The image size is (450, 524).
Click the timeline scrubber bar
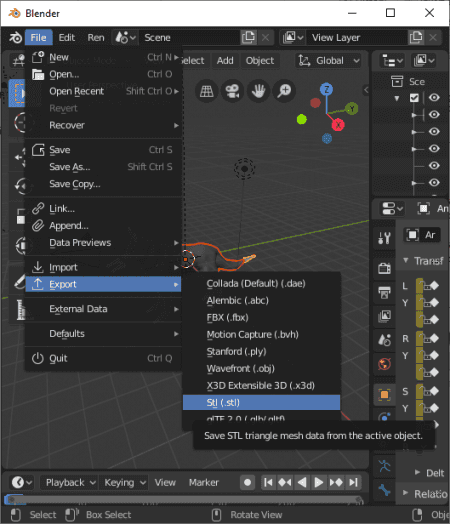pos(184,500)
